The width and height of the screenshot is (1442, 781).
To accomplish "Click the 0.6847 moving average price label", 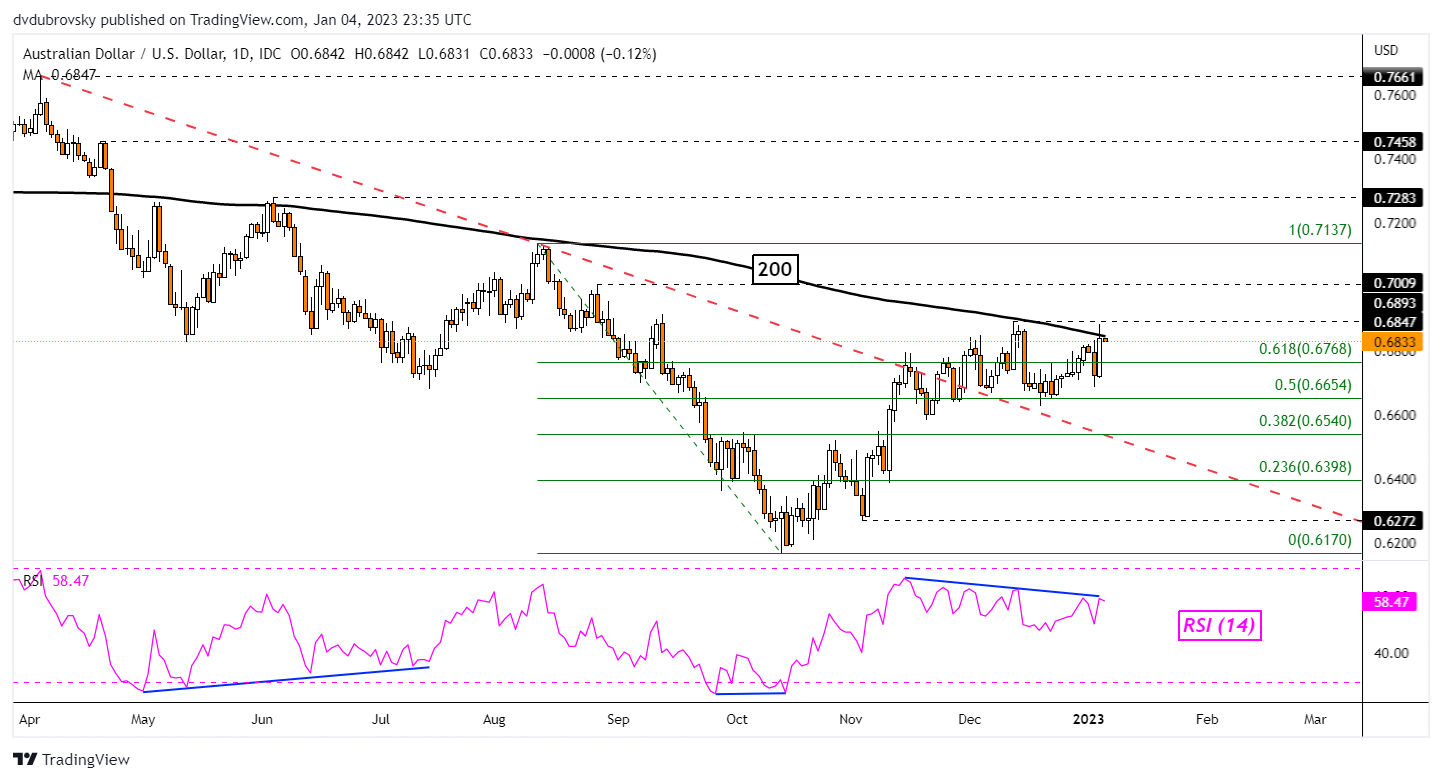I will click(1393, 321).
